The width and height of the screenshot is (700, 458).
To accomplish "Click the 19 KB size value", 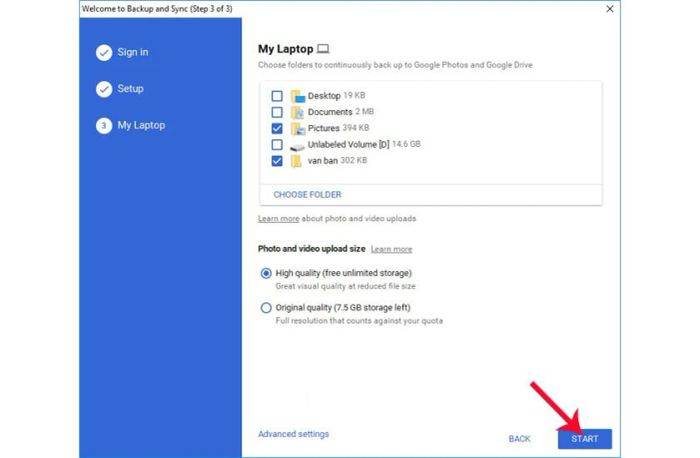I will 354,96.
